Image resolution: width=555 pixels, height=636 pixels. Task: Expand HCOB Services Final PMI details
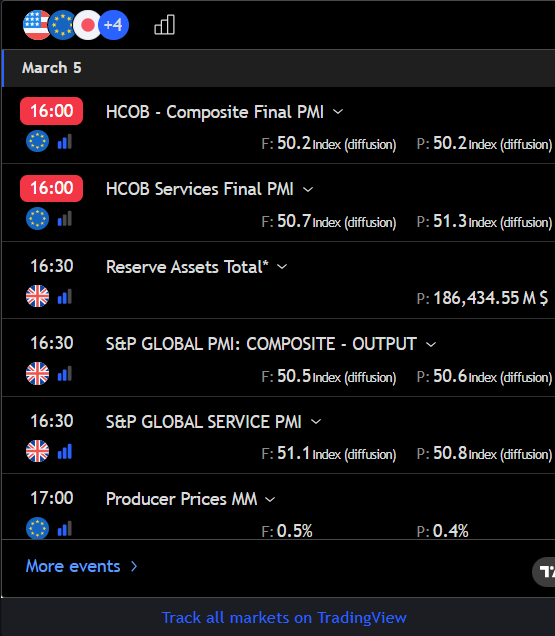[x=308, y=189]
